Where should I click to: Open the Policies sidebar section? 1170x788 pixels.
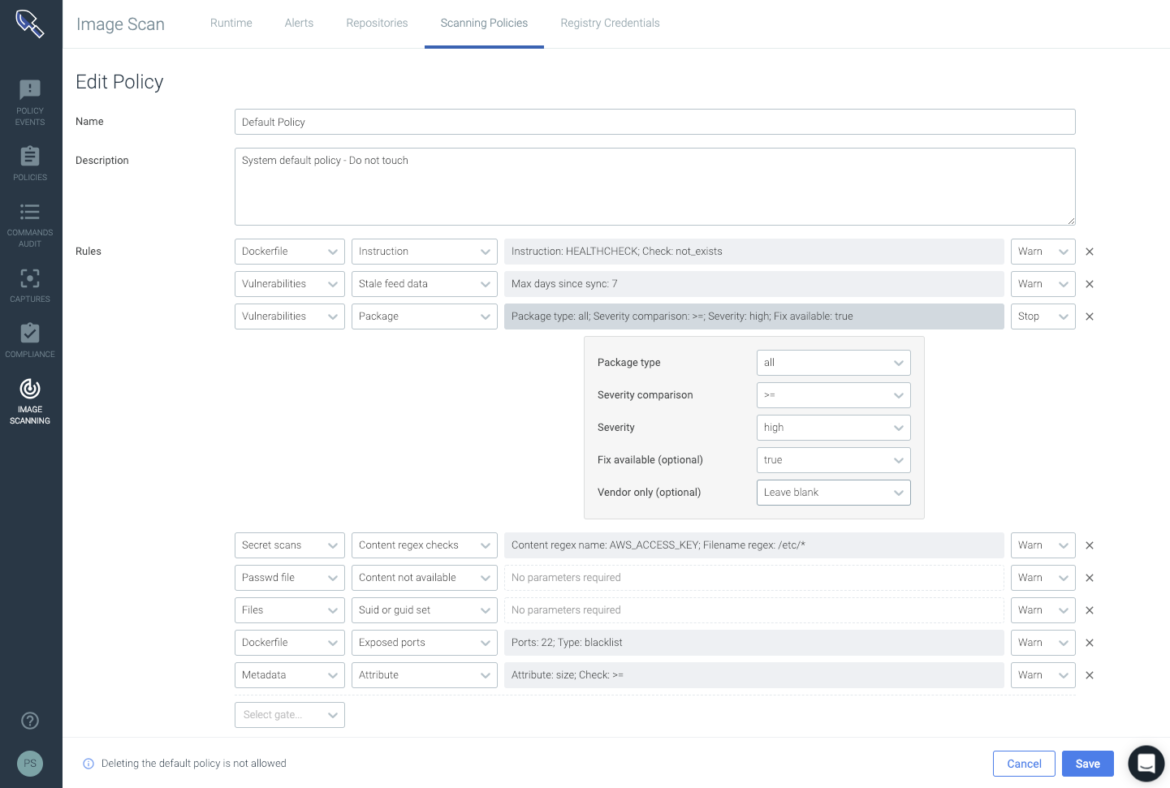tap(30, 164)
